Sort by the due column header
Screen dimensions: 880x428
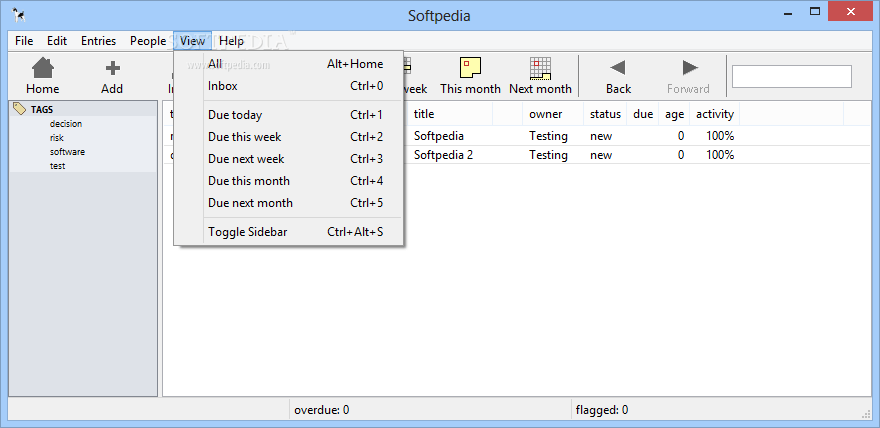pyautogui.click(x=643, y=114)
